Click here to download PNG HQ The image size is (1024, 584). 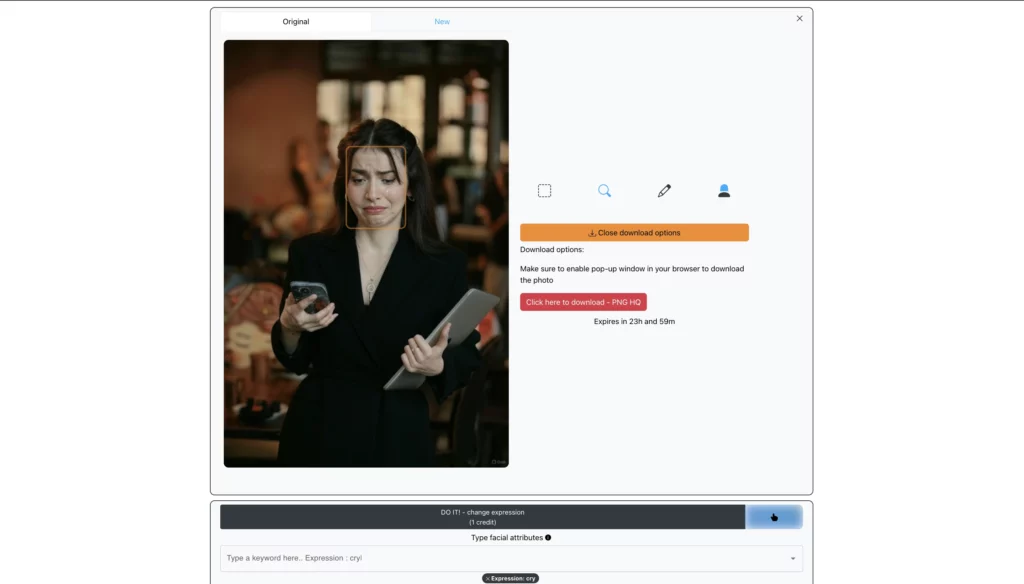click(583, 301)
